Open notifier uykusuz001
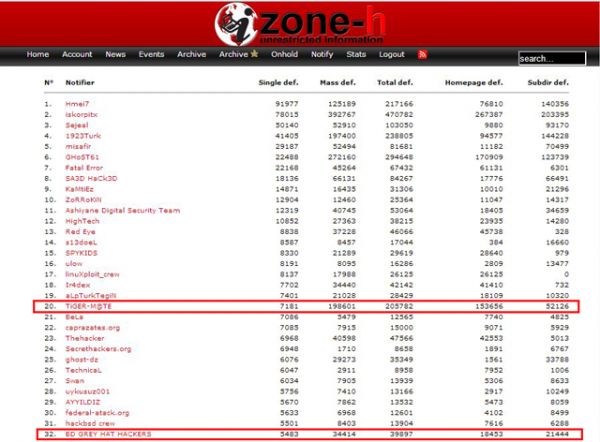600x442 pixels. pyautogui.click(x=87, y=392)
